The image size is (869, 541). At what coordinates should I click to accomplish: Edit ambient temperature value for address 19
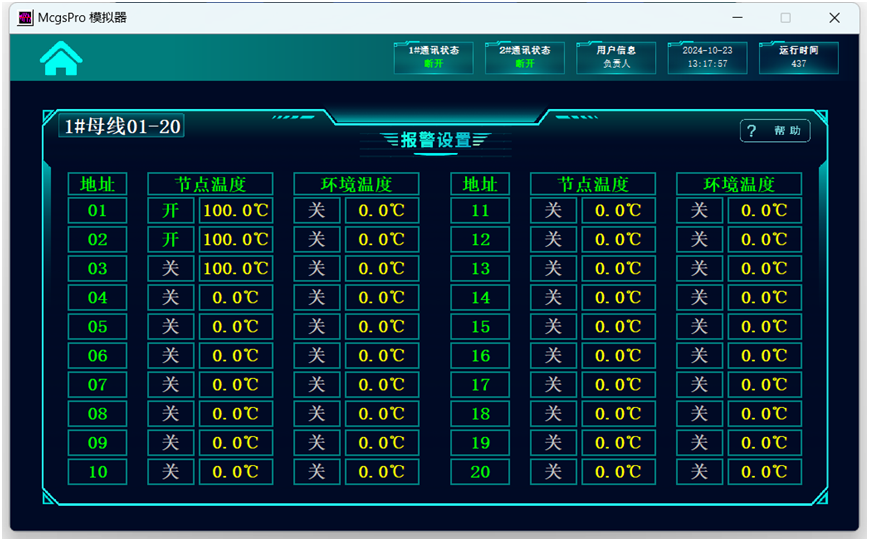pyautogui.click(x=765, y=443)
